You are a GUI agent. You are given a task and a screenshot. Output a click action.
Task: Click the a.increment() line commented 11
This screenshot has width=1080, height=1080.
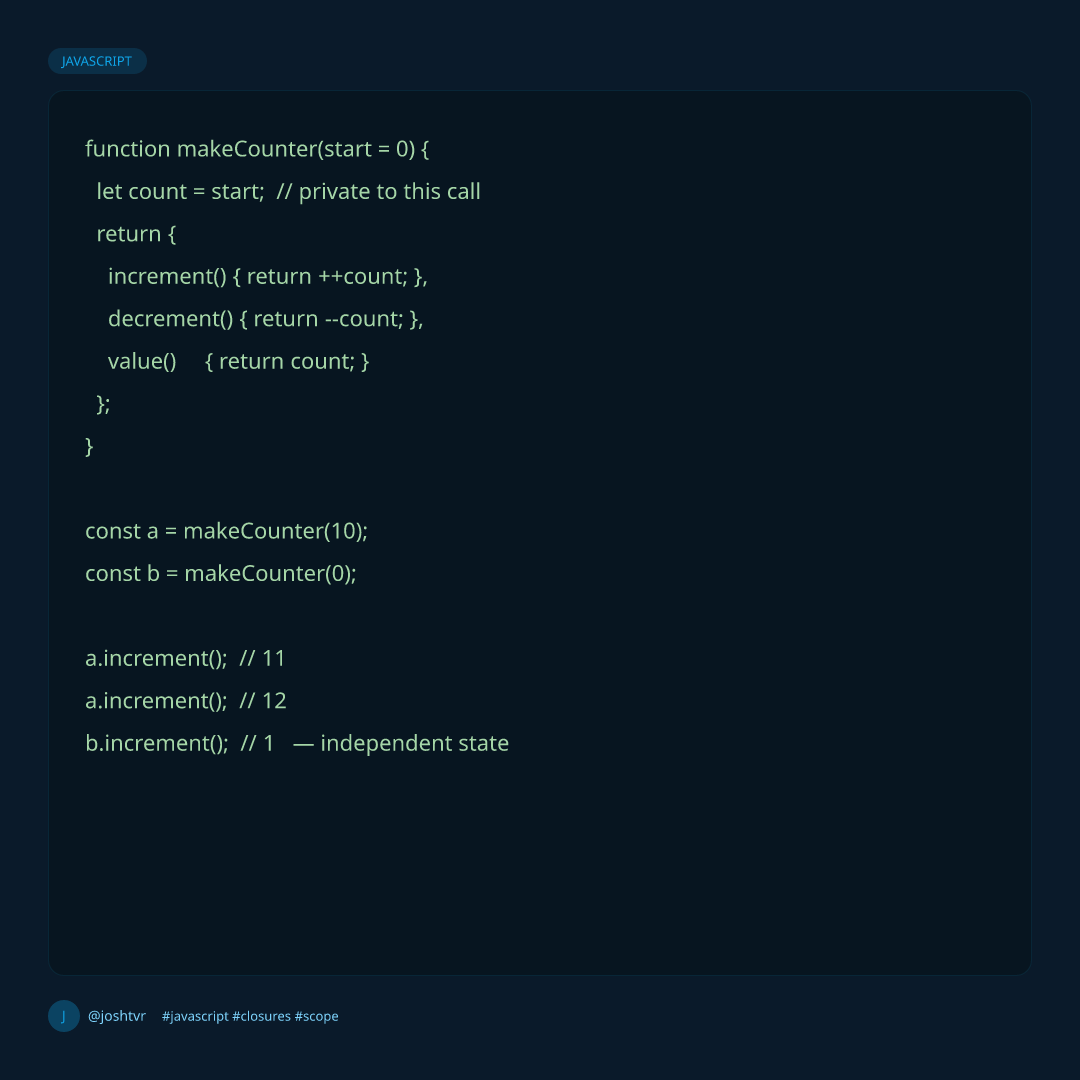tap(185, 658)
